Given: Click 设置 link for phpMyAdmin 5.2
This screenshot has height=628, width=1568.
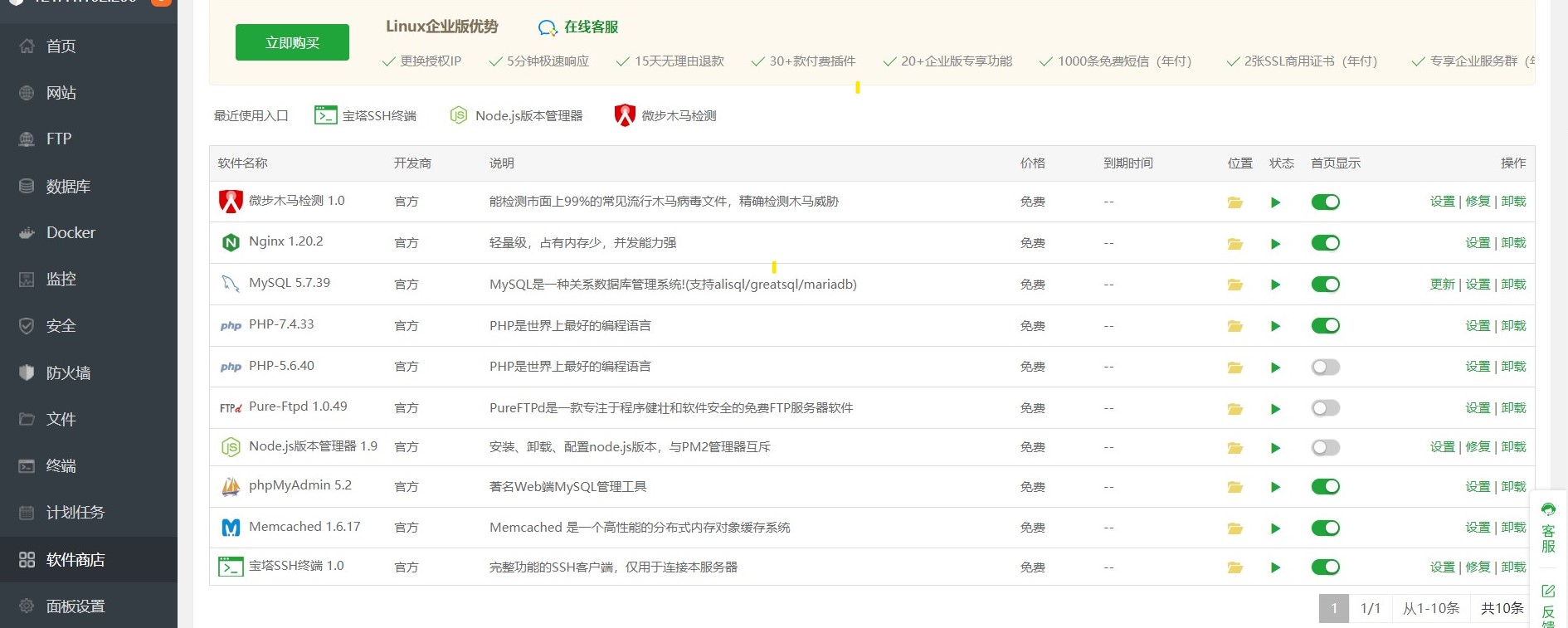Looking at the screenshot, I should click(1478, 487).
